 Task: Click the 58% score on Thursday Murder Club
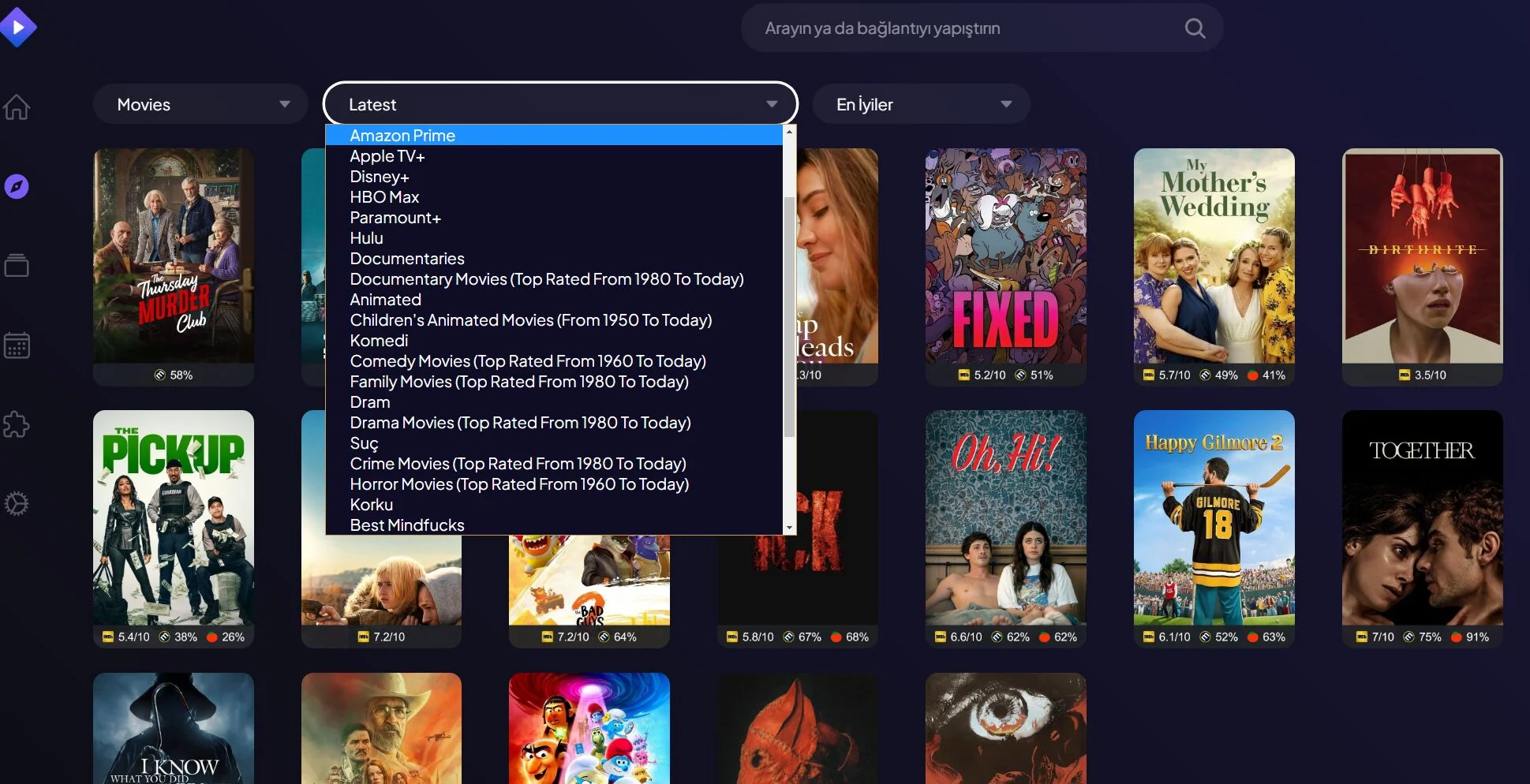[x=181, y=375]
